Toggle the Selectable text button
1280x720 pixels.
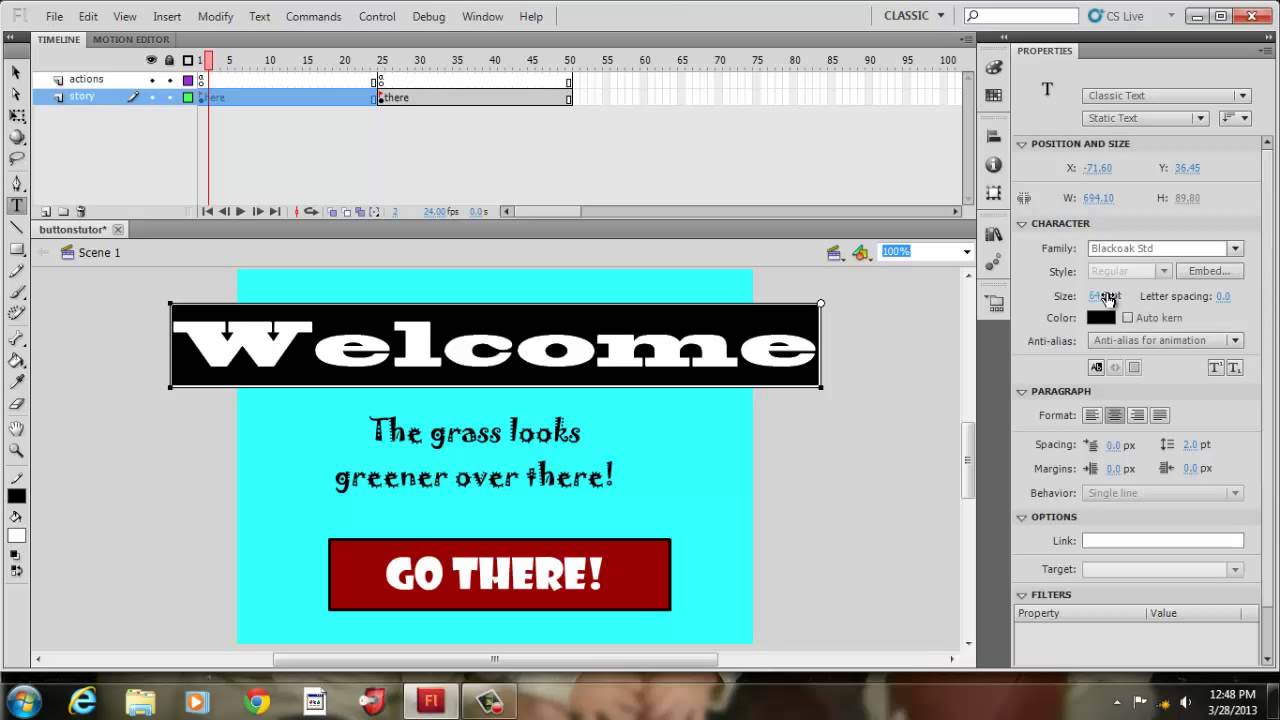tap(1096, 368)
